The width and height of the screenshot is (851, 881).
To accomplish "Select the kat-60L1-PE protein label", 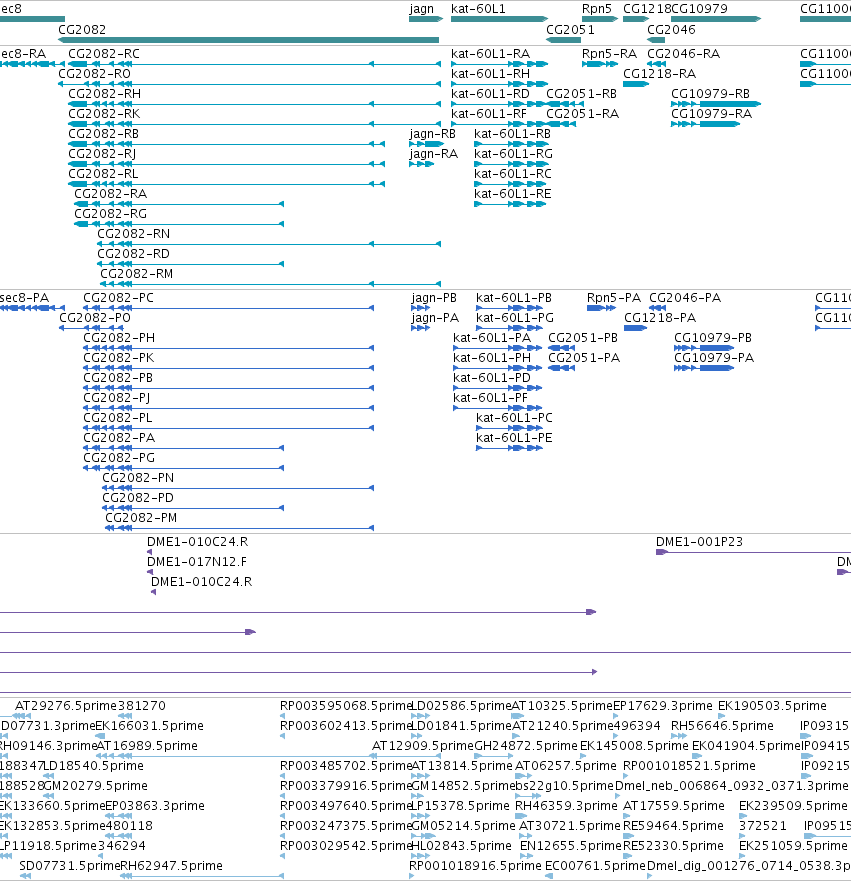I will coord(514,438).
